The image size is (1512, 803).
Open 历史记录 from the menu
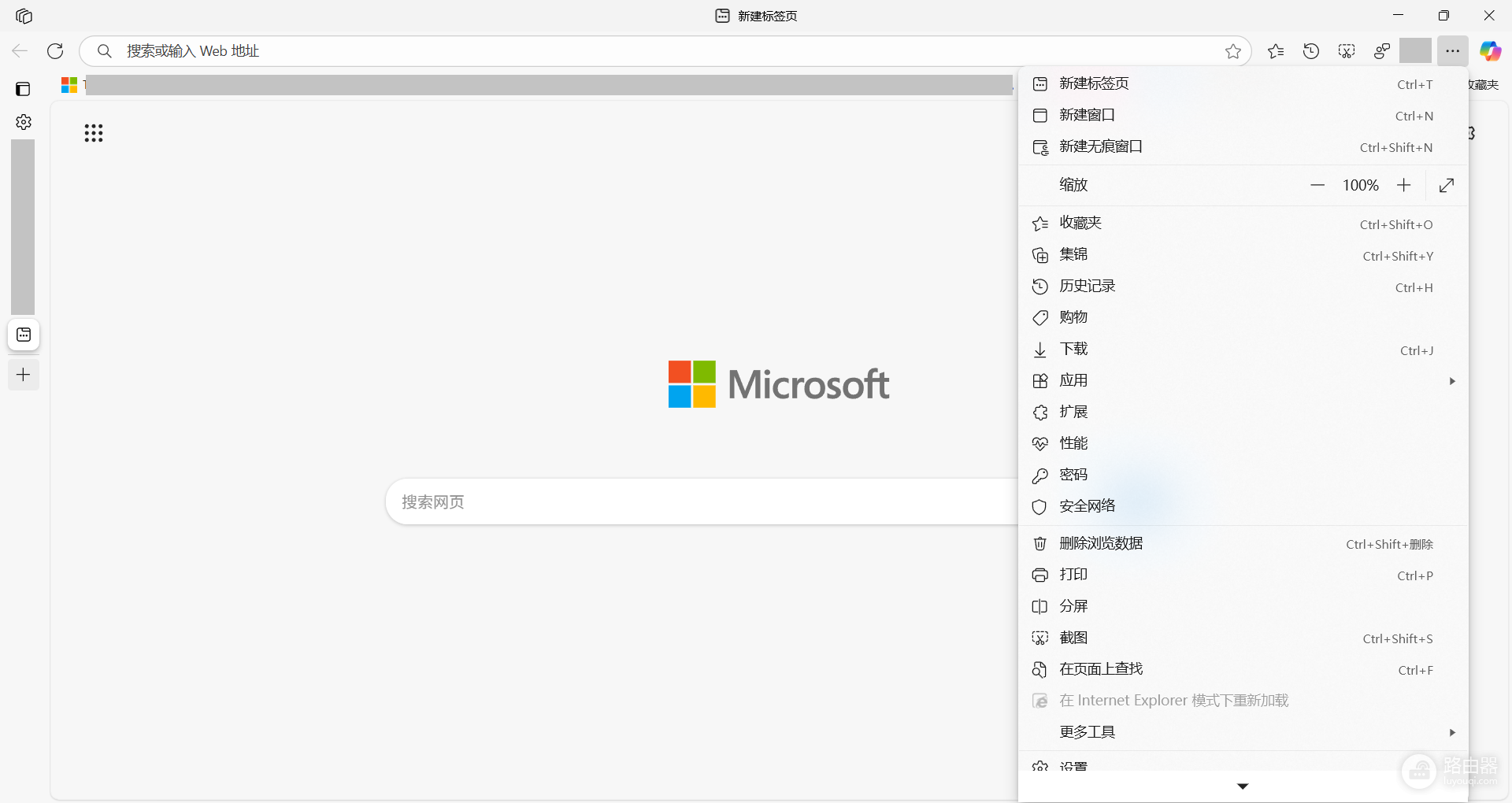coord(1243,287)
